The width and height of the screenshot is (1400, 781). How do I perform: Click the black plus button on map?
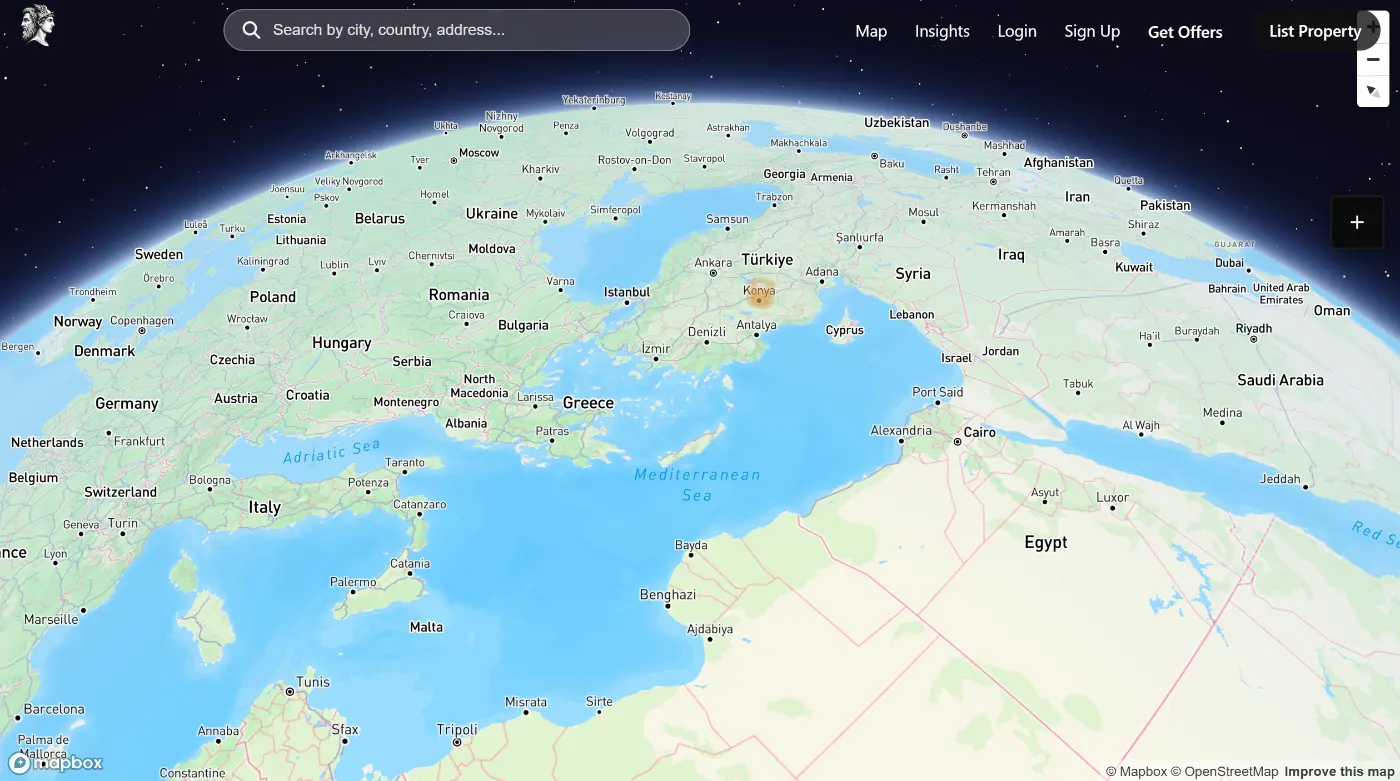(x=1357, y=222)
